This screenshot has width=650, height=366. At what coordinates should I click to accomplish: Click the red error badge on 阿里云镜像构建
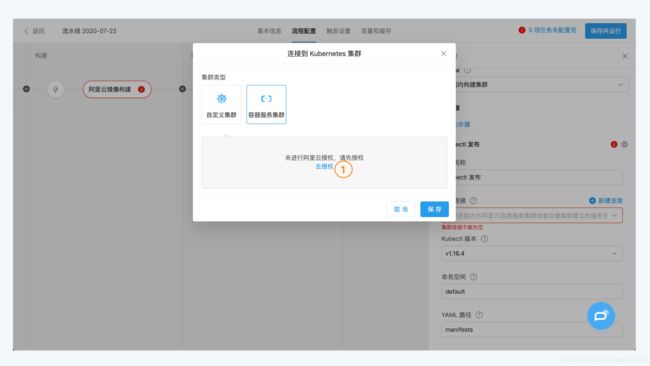(141, 89)
